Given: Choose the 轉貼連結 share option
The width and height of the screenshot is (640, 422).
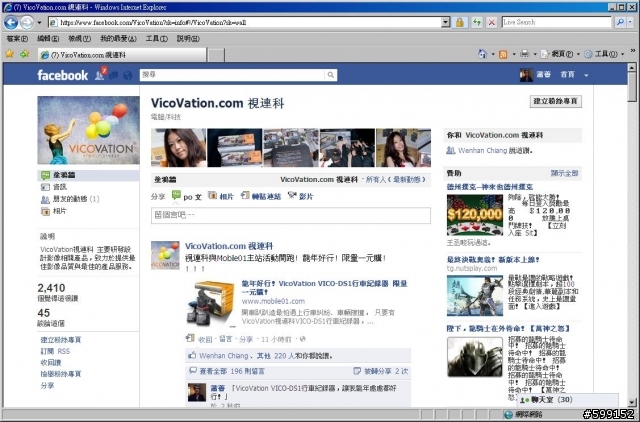Looking at the screenshot, I should [x=261, y=196].
